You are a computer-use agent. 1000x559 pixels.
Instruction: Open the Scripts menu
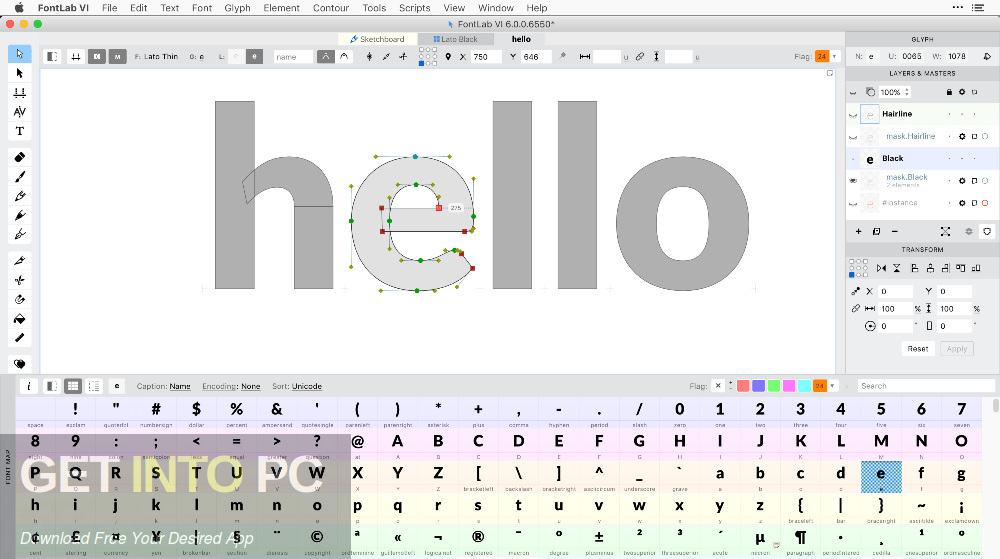pos(415,8)
